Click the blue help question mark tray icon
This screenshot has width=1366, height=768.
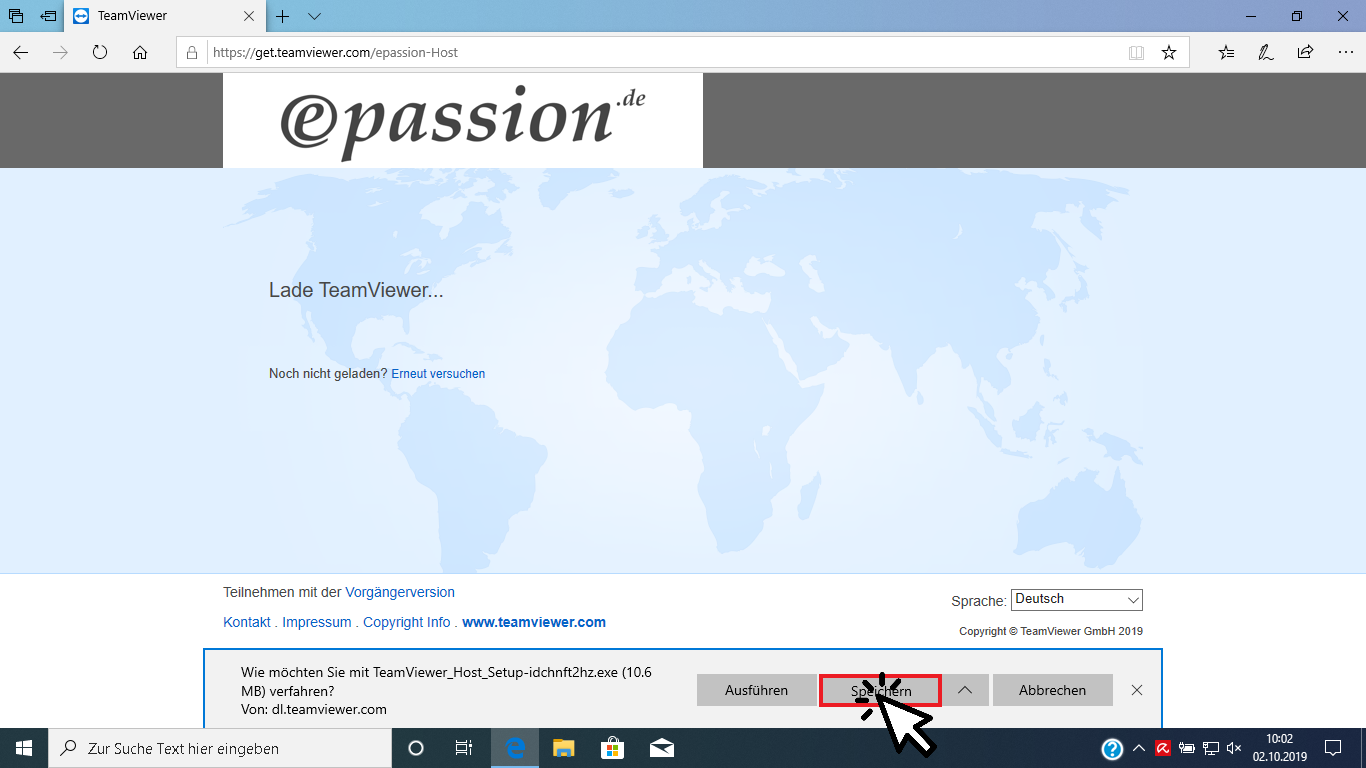coord(1112,748)
